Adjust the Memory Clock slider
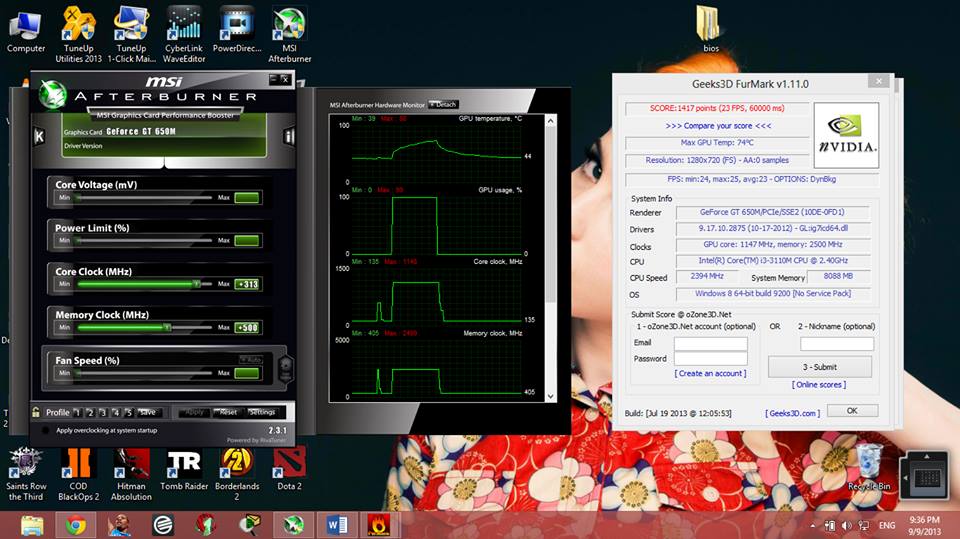Screen dimensions: 960x539 [144, 328]
